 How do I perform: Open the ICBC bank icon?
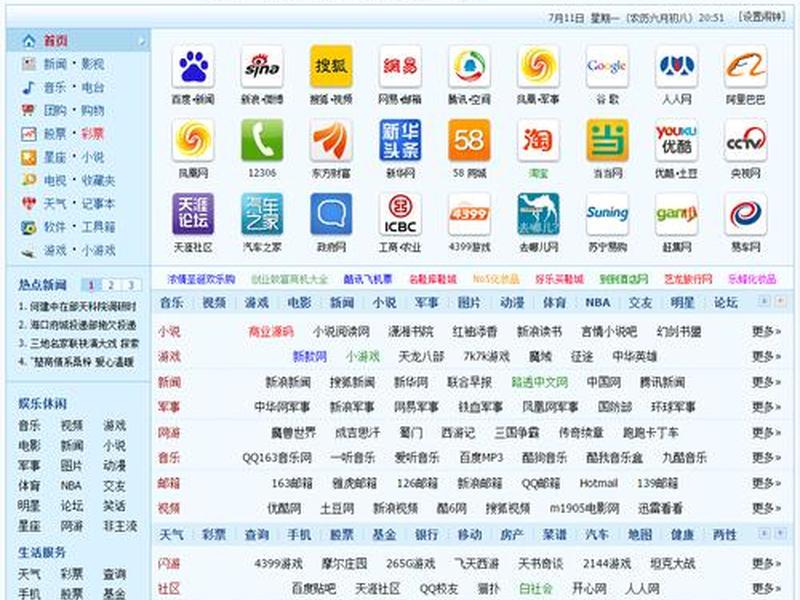coord(400,214)
